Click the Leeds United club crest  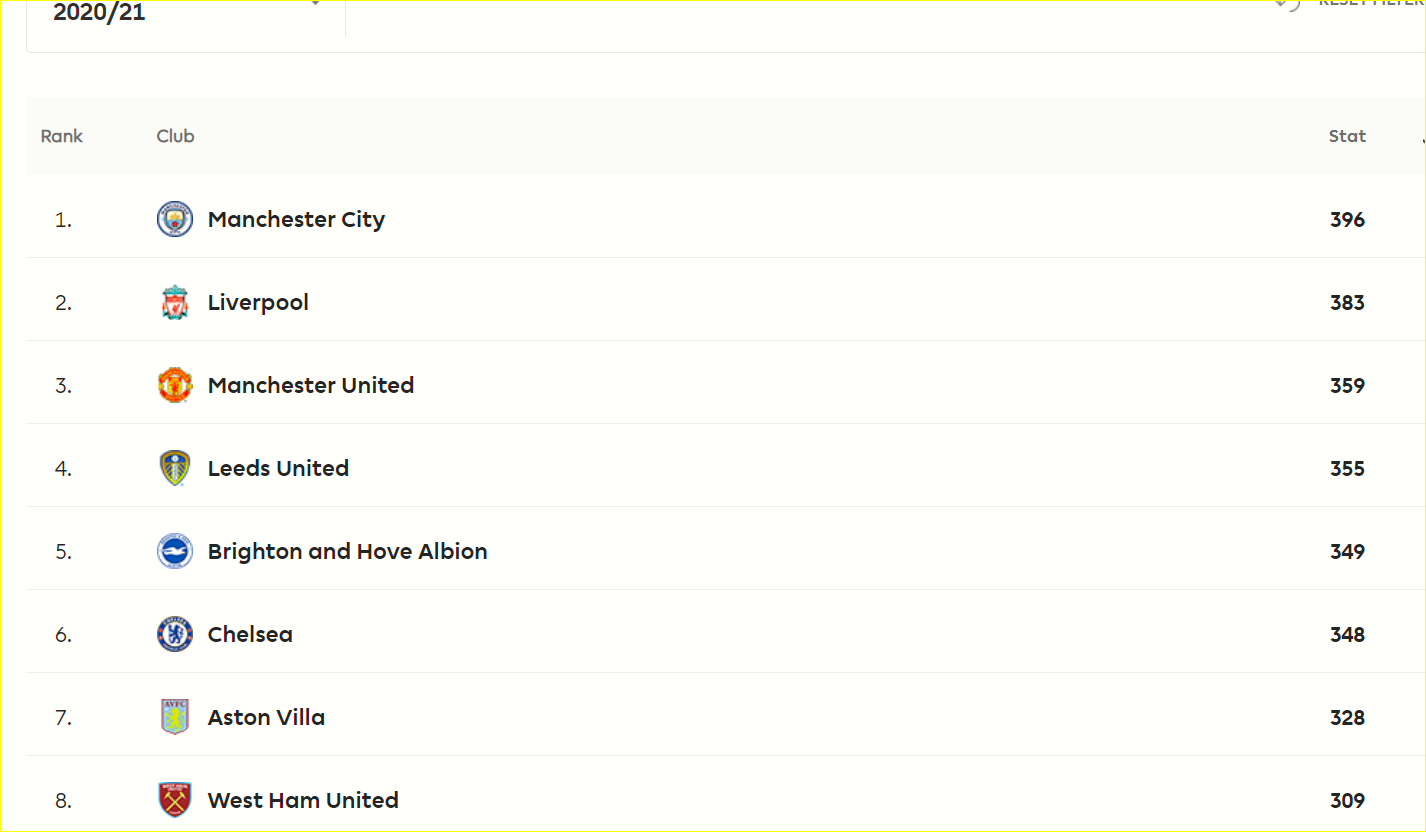coord(175,468)
